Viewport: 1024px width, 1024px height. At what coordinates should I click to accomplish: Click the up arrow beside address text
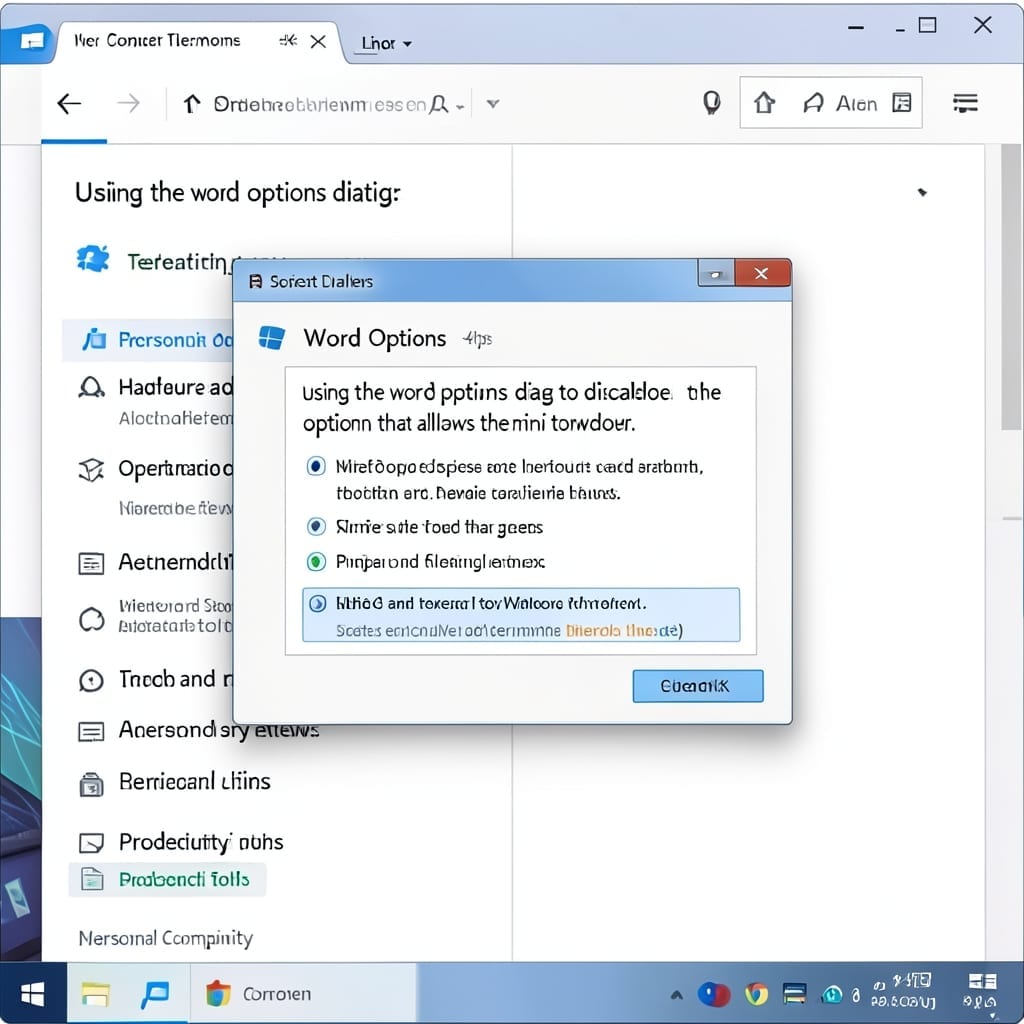click(x=191, y=103)
